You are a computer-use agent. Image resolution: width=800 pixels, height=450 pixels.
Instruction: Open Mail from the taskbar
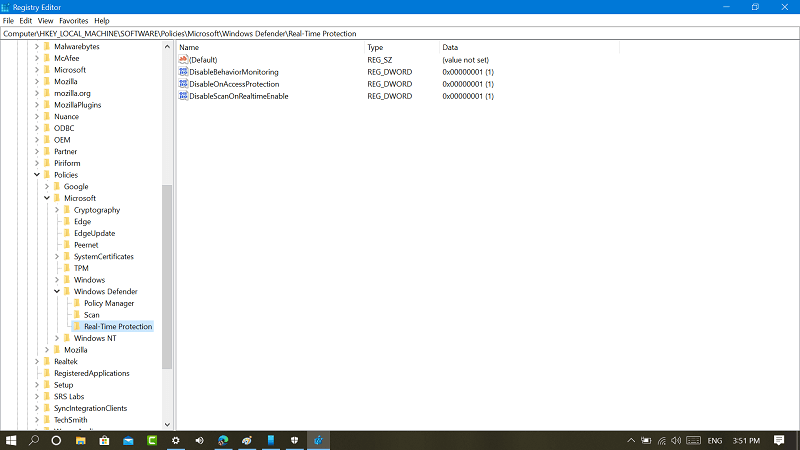point(128,440)
